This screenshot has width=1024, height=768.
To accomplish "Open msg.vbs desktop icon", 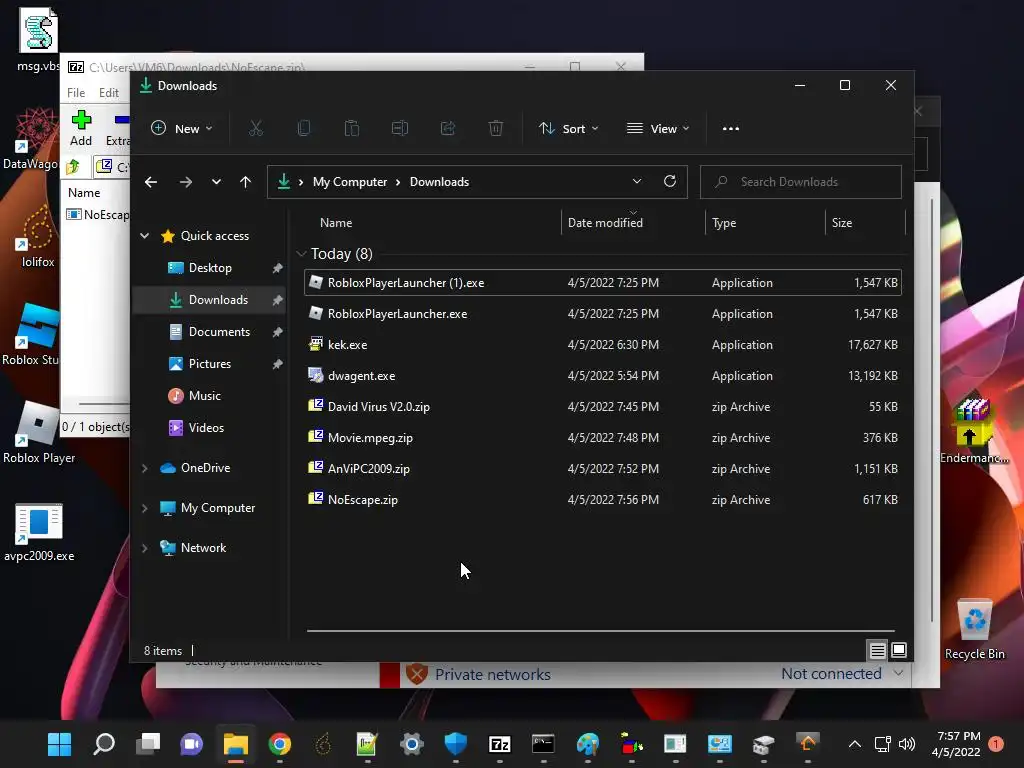I will 38,39.
